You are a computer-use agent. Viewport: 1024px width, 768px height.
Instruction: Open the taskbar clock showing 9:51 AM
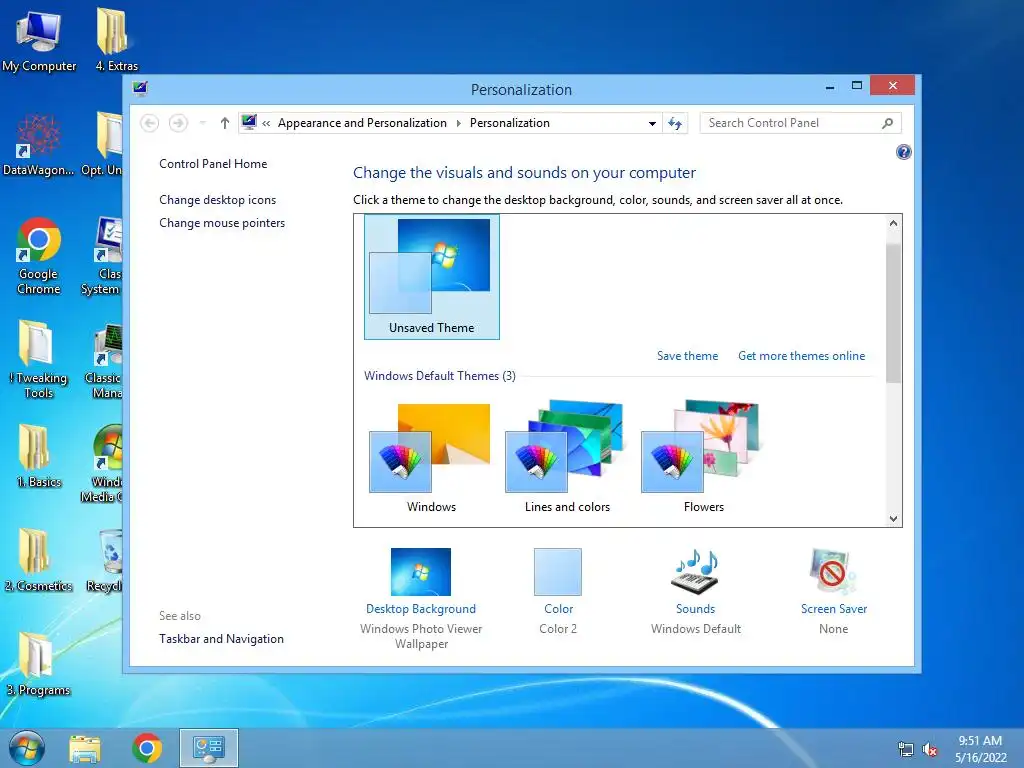pyautogui.click(x=980, y=749)
